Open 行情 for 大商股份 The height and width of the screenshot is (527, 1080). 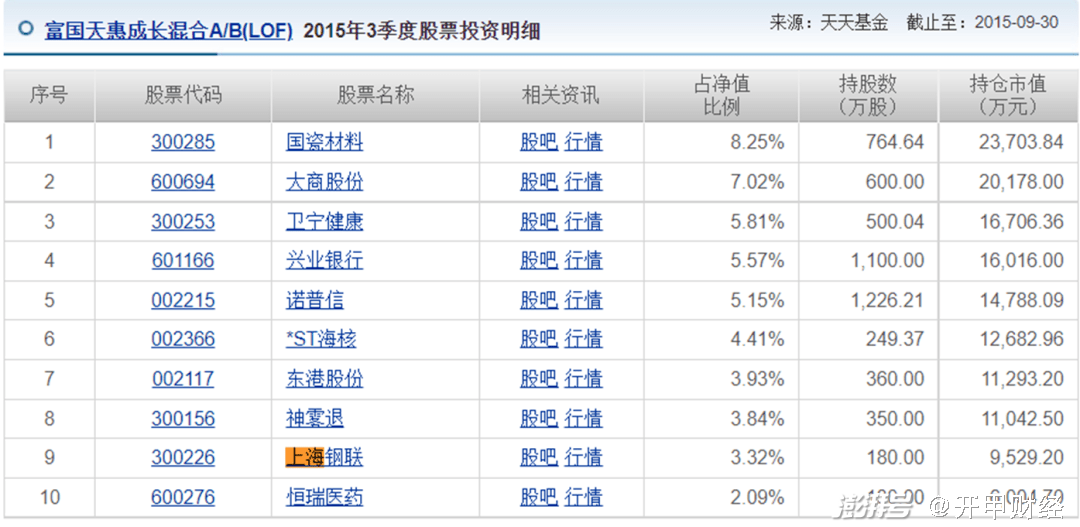583,182
